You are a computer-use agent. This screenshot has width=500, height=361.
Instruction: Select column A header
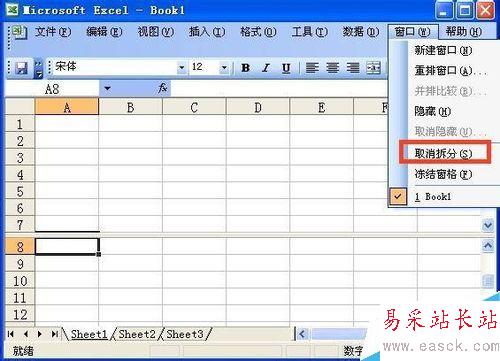point(67,107)
